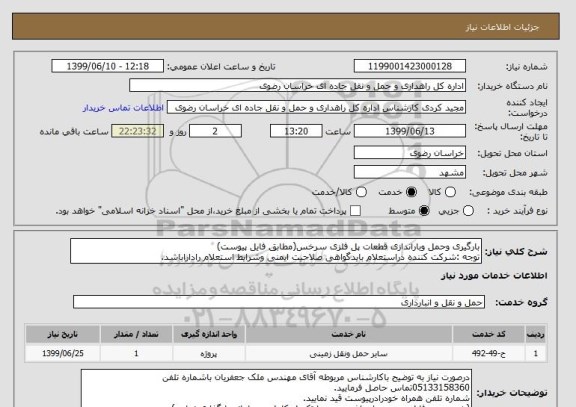Click the کد خدمت column header

pyautogui.click(x=489, y=334)
